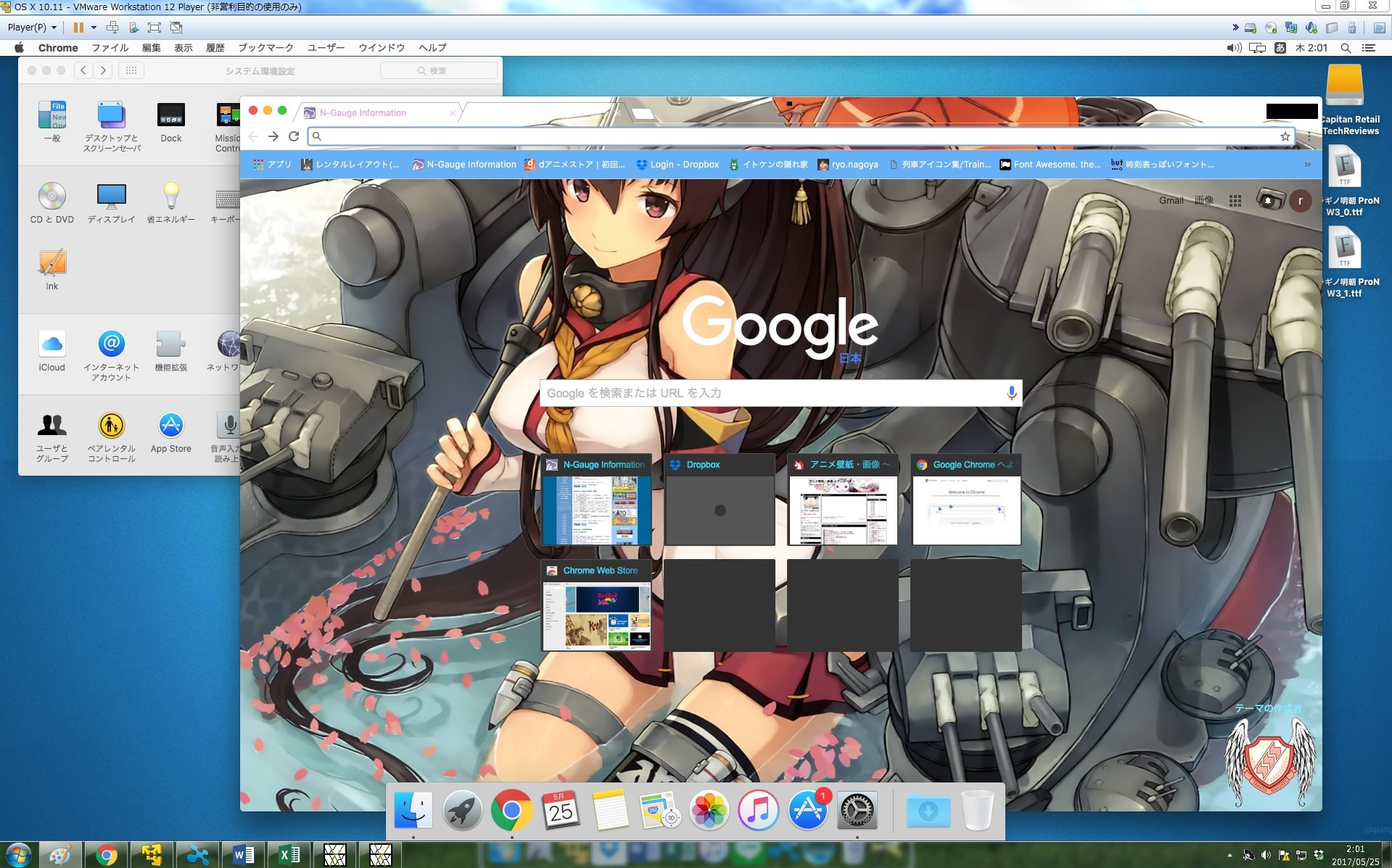1392x868 pixels.
Task: Open ユーザとグループ preferences
Action: click(x=52, y=437)
